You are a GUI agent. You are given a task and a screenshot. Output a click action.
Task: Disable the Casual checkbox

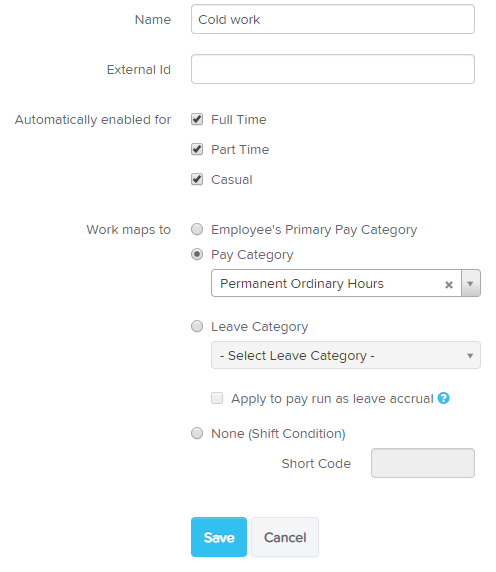pos(197,179)
